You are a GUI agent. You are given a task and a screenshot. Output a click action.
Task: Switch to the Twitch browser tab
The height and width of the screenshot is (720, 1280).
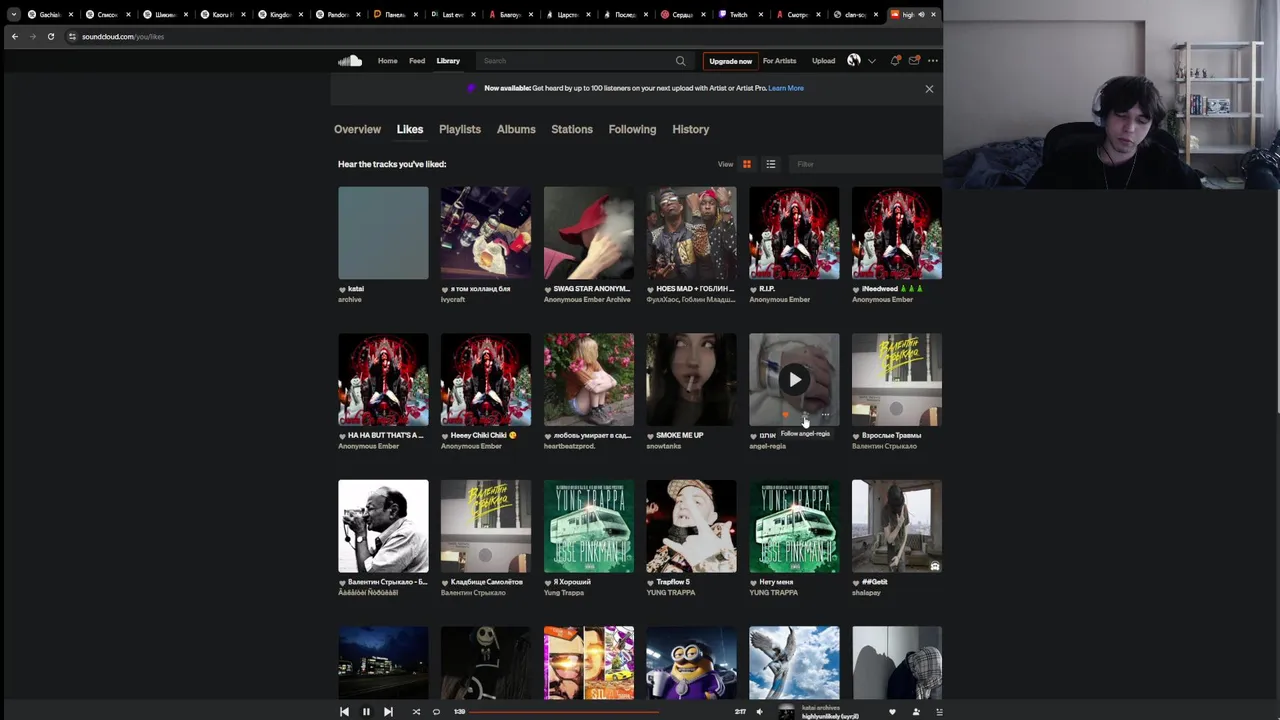tap(738, 14)
